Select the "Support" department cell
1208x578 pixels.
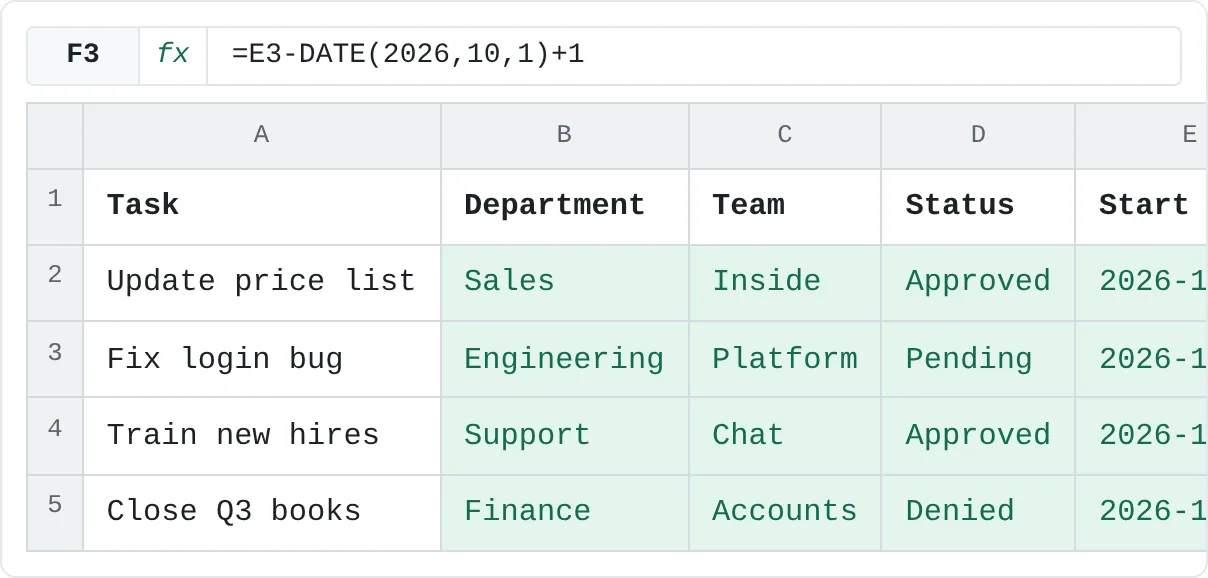565,435
